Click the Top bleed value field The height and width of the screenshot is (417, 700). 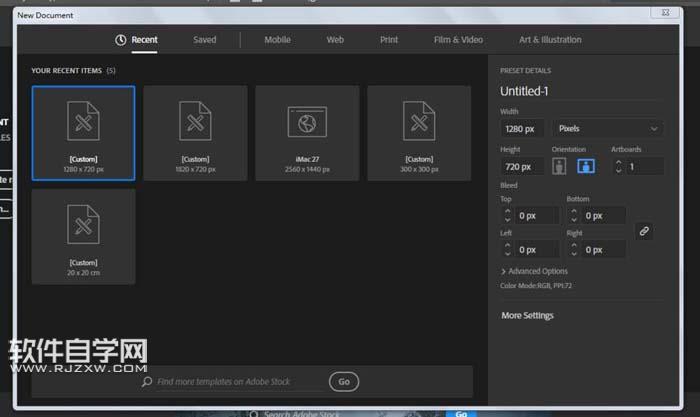[x=537, y=216]
